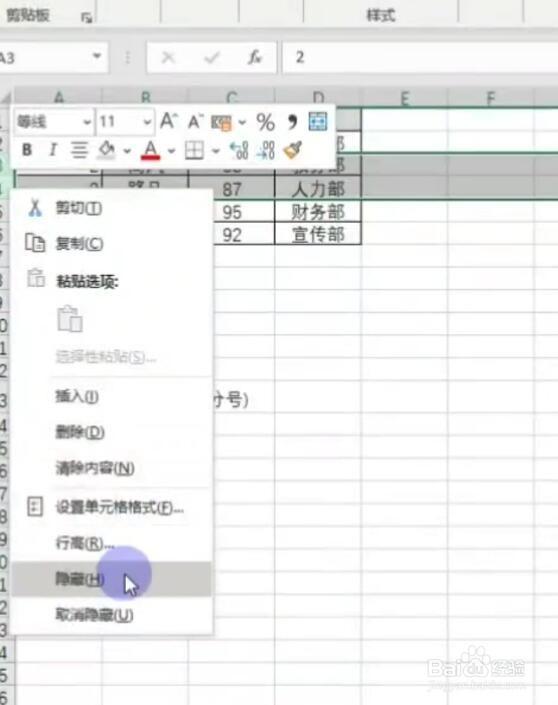This screenshot has height=705, width=558.
Task: Click cell with value 92
Action: (232, 235)
